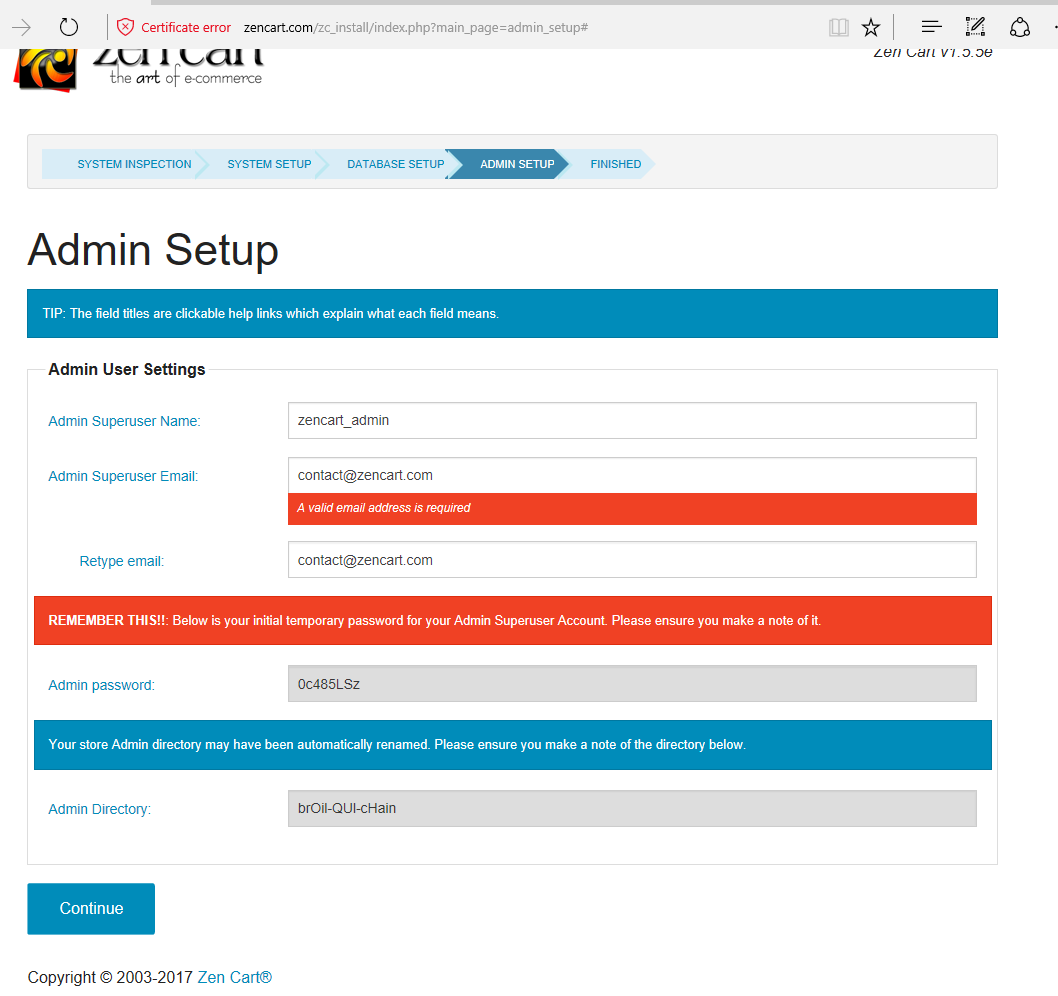1058x996 pixels.
Task: Go to System Setup step
Action: tap(269, 164)
